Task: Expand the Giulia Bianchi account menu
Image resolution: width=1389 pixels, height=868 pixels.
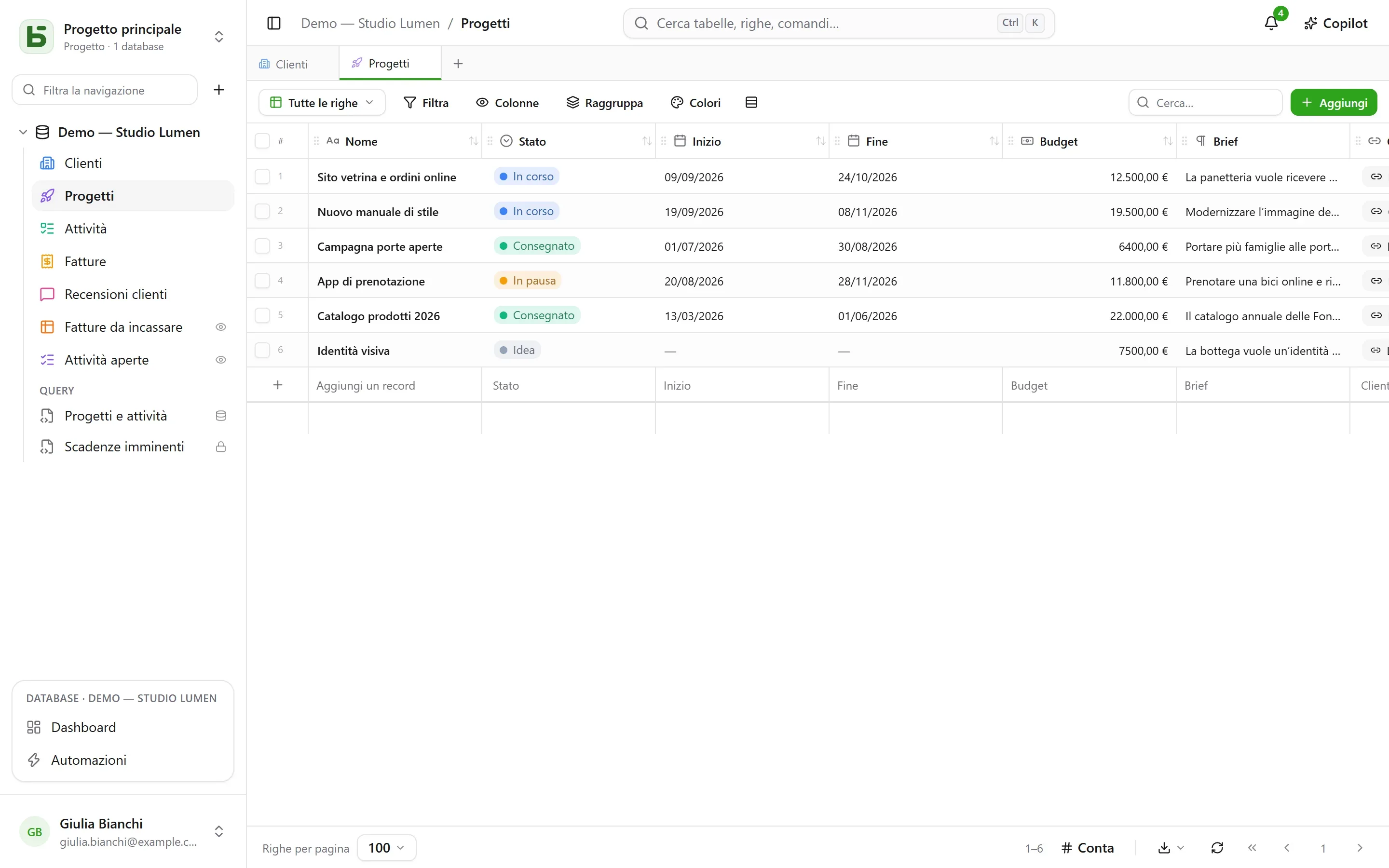Action: (218, 831)
